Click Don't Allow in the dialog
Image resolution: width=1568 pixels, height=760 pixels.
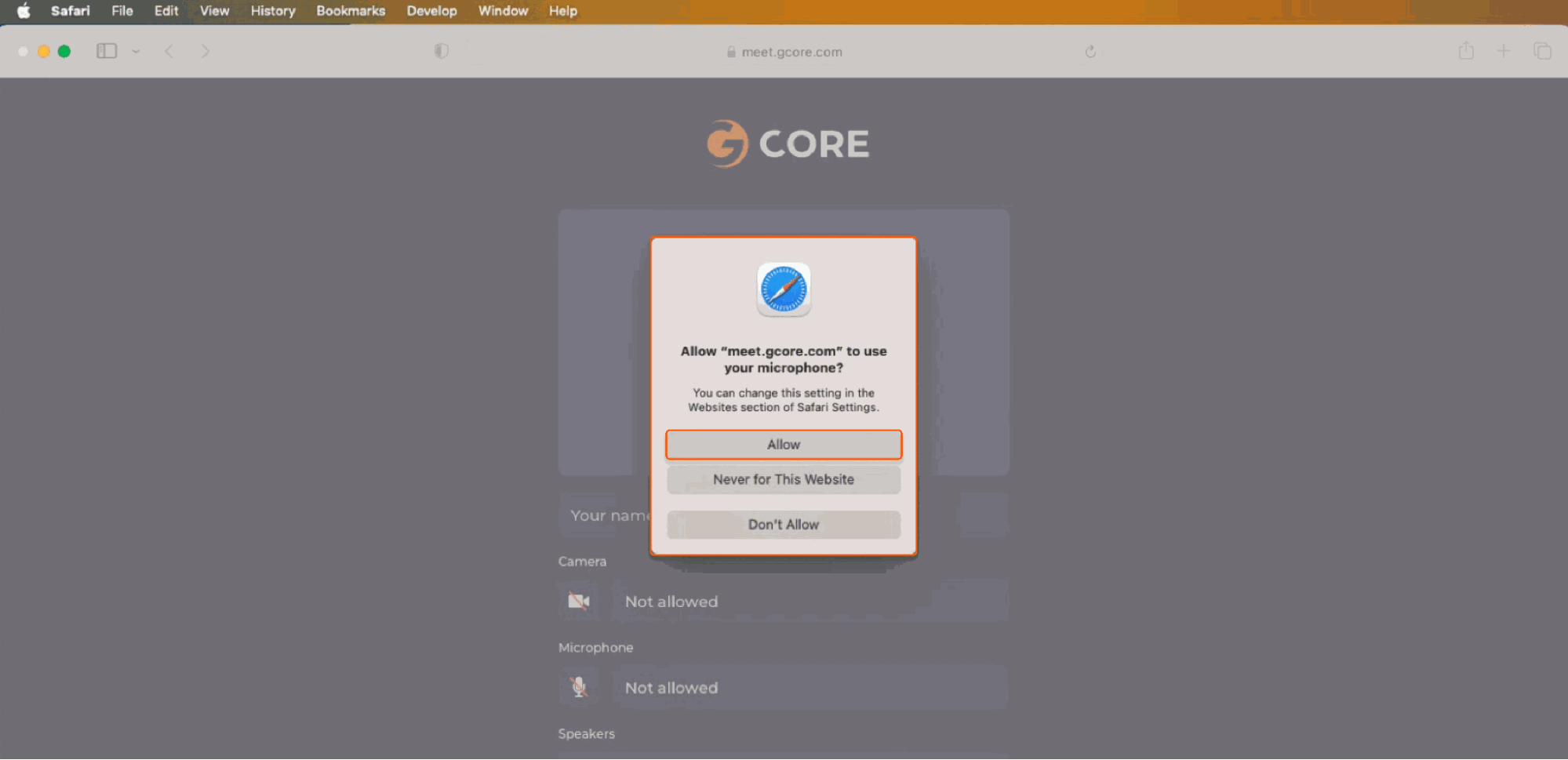coord(784,525)
